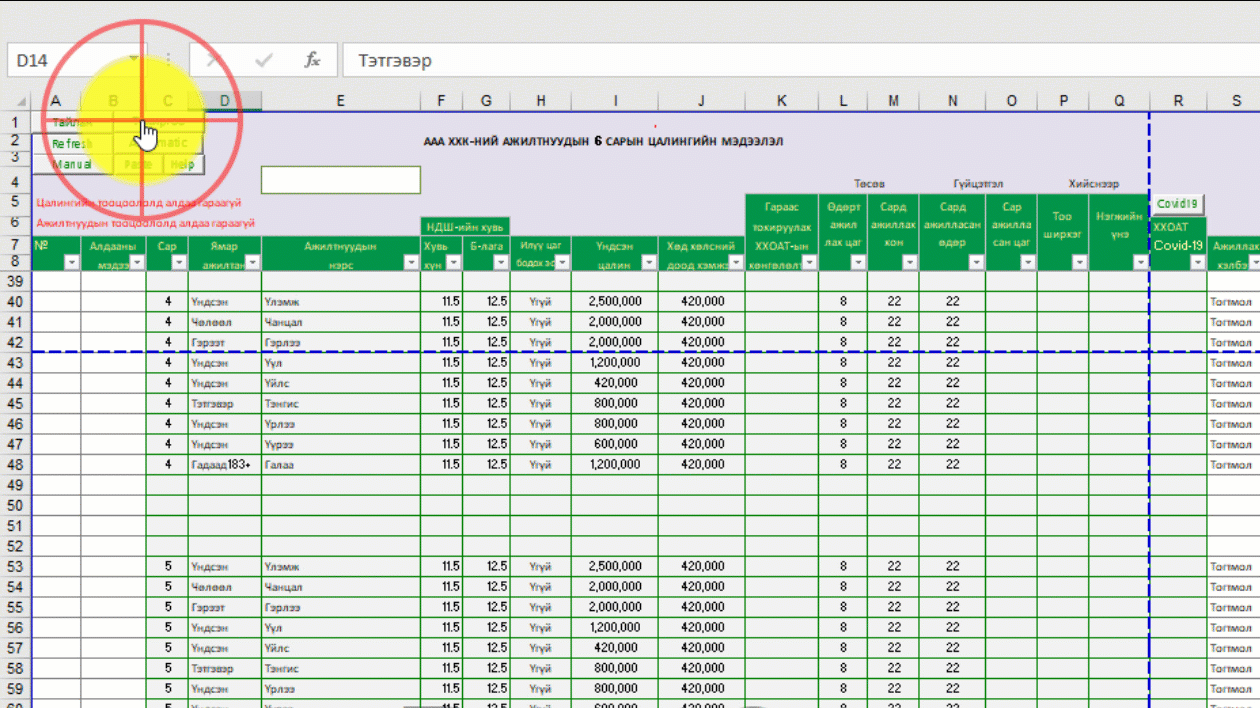Select cell with salary 2,500,000 in row 40
Viewport: 1260px width, 708px height.
click(615, 301)
